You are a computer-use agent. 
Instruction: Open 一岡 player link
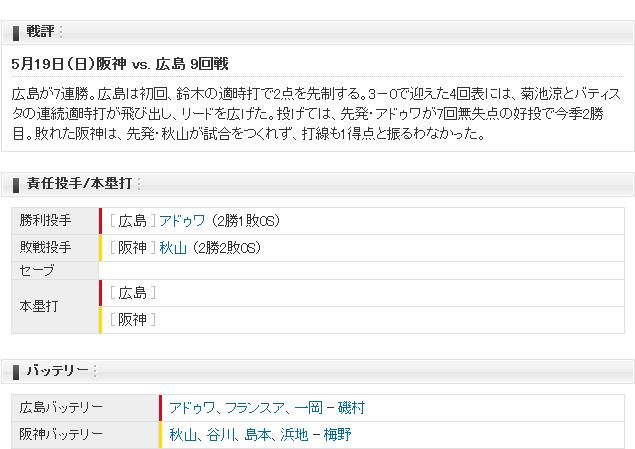click(x=309, y=408)
